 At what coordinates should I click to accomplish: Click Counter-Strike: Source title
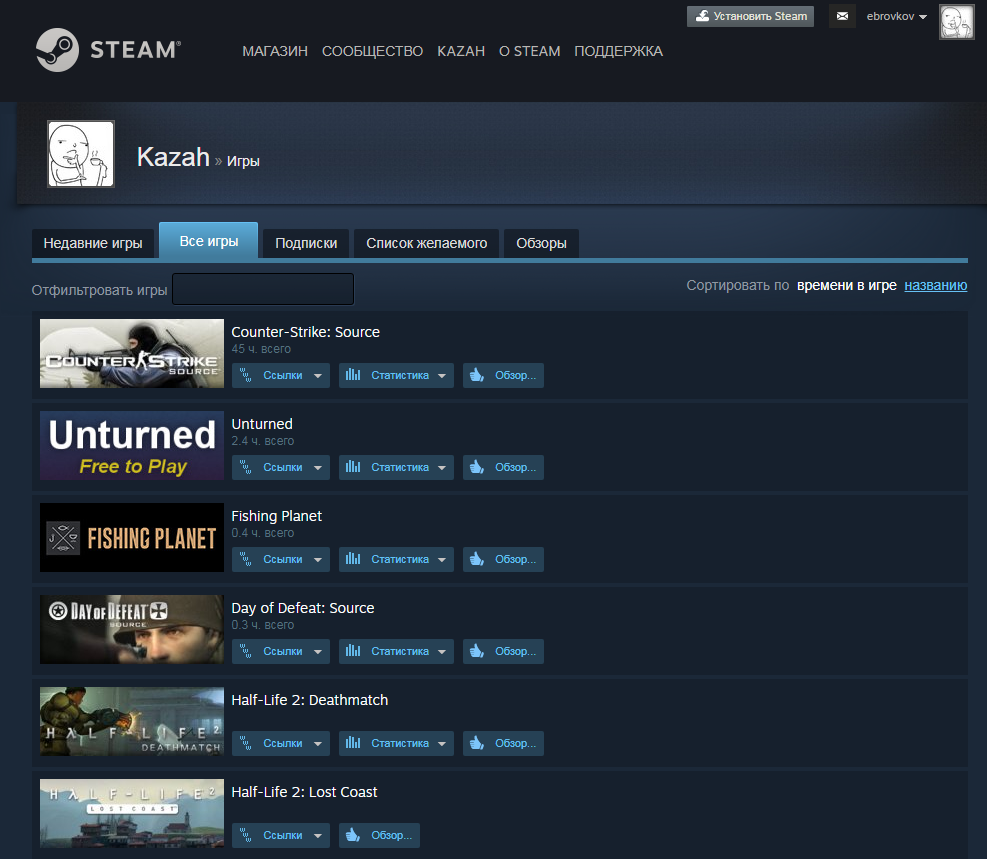pos(305,332)
